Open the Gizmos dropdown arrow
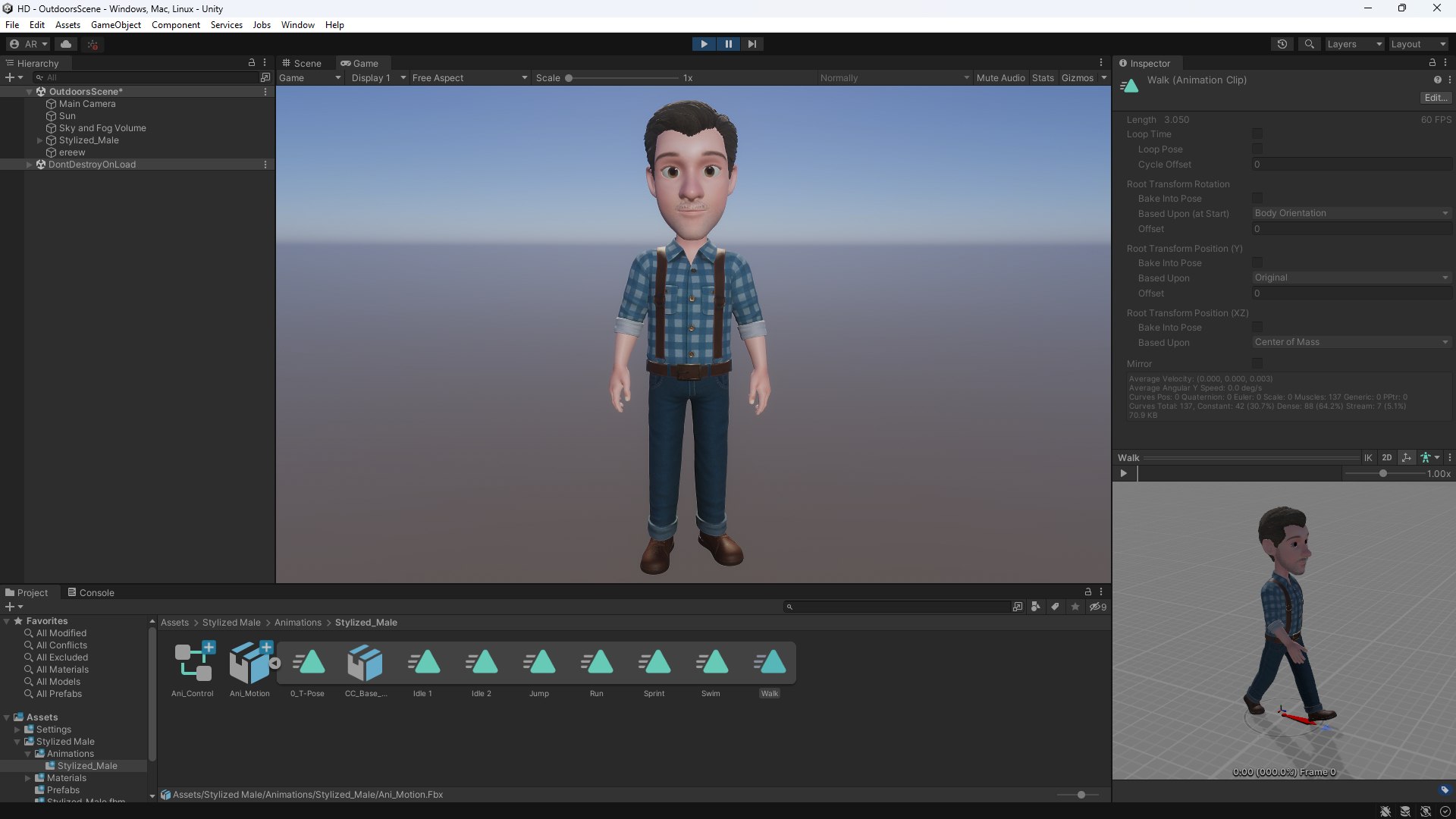The height and width of the screenshot is (819, 1456). point(1103,78)
